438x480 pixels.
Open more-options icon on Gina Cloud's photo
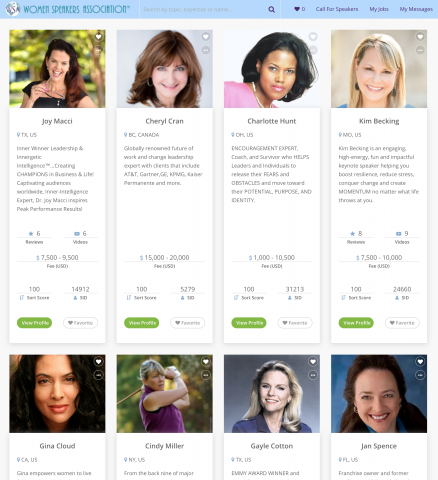(x=98, y=375)
